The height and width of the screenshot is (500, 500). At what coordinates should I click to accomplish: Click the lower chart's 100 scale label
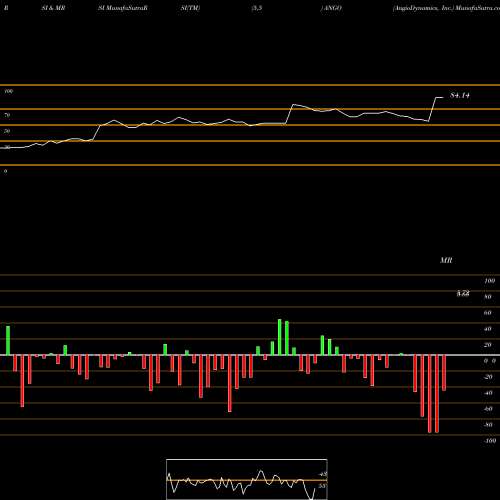[489, 281]
